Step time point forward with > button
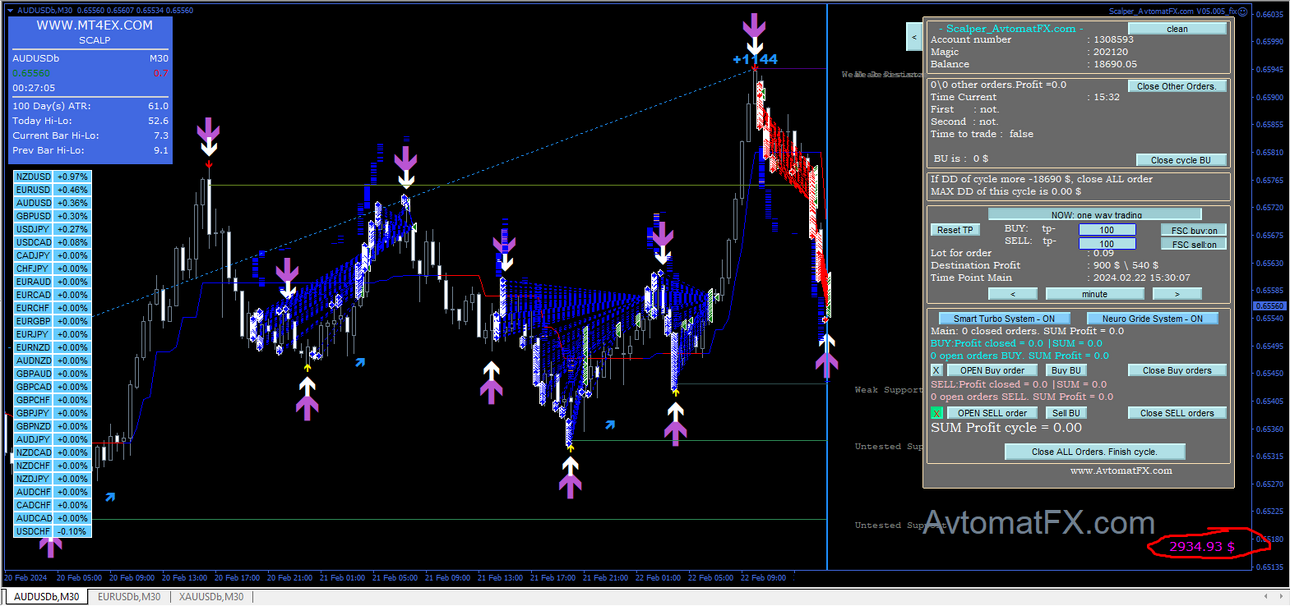The height and width of the screenshot is (606, 1290). click(x=1177, y=294)
